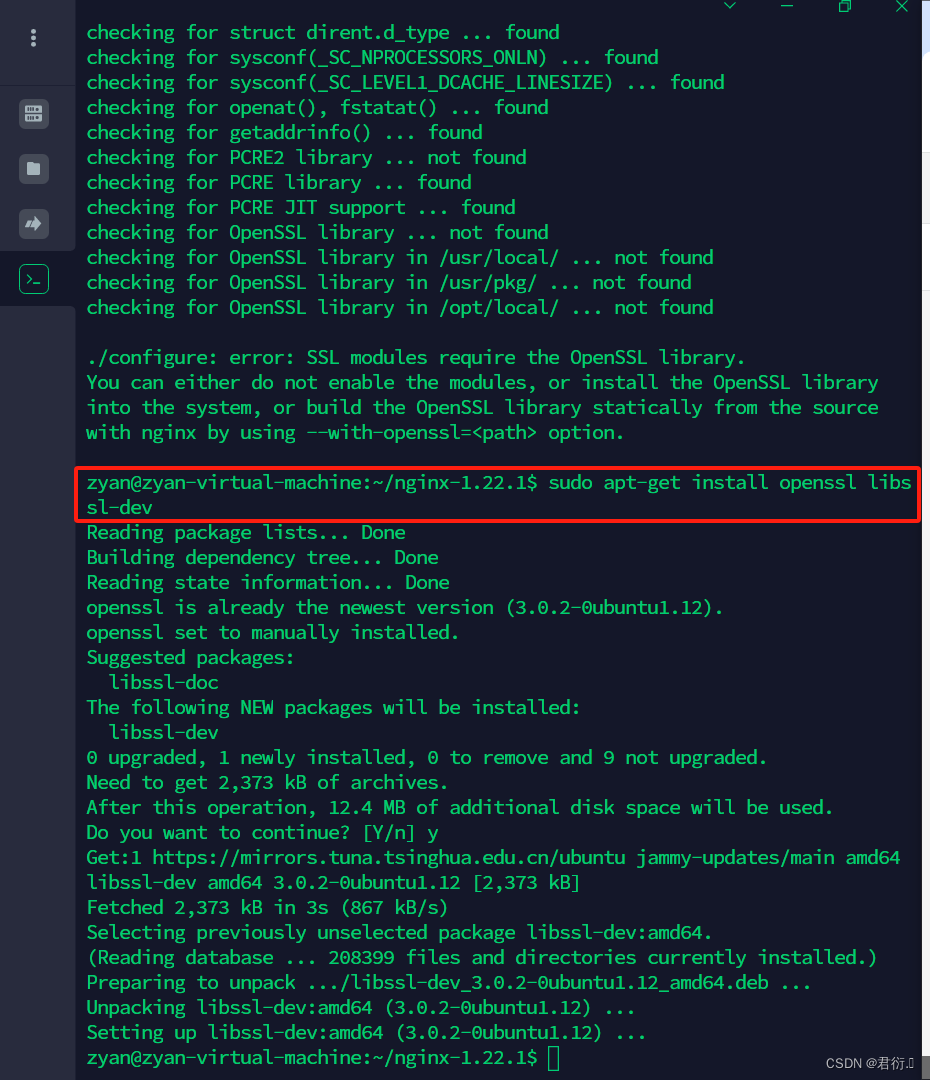Screen dimensions: 930x1080
Task: Click the 'OpenSSL library in /usr/pkg/' line
Action: [x=389, y=282]
